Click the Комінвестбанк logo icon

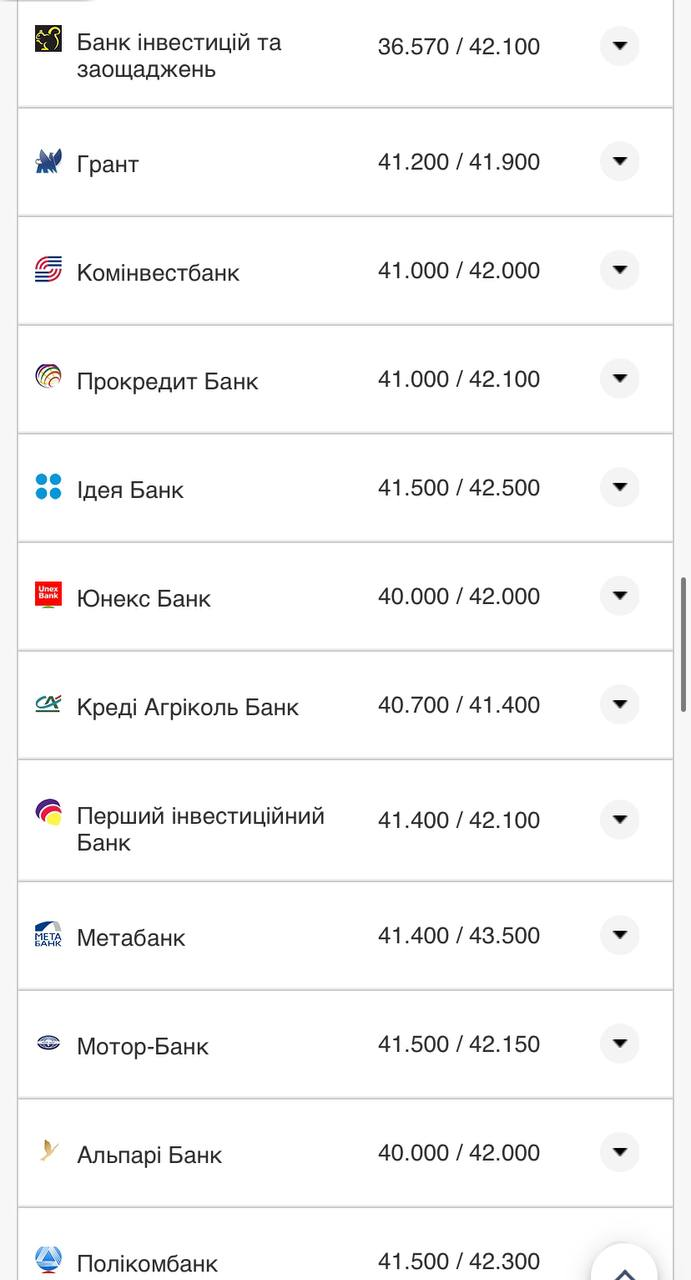pos(48,270)
